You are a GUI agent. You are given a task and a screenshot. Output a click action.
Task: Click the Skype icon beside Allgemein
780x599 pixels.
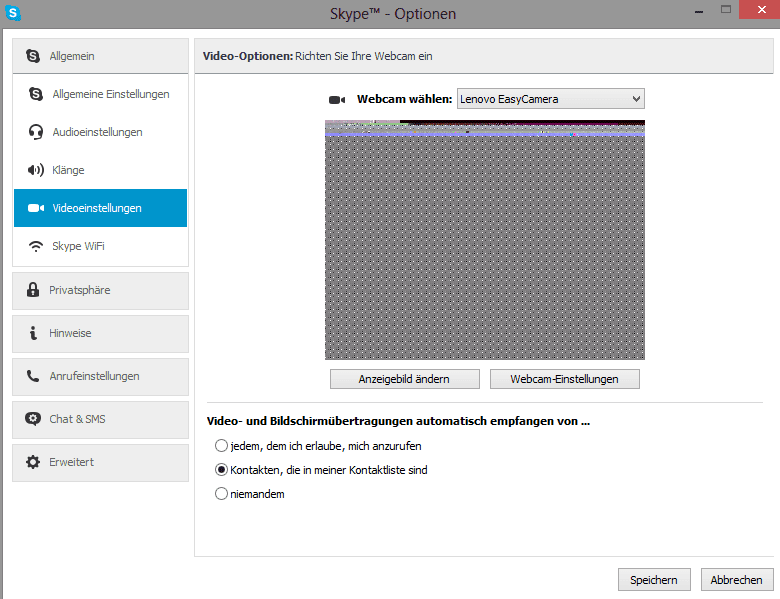coord(33,56)
